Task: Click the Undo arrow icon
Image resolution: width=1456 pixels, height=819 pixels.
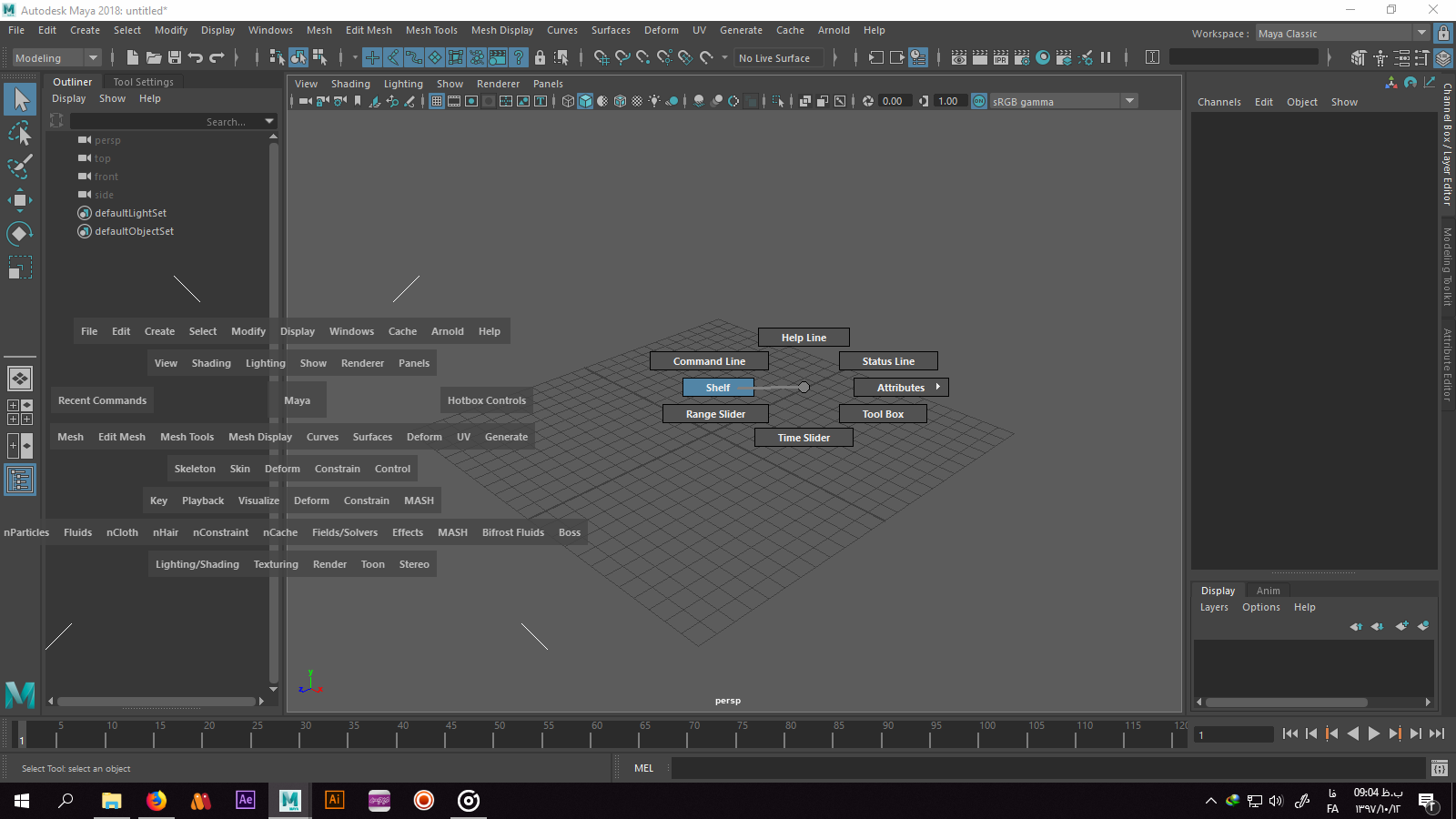Action: pyautogui.click(x=196, y=57)
